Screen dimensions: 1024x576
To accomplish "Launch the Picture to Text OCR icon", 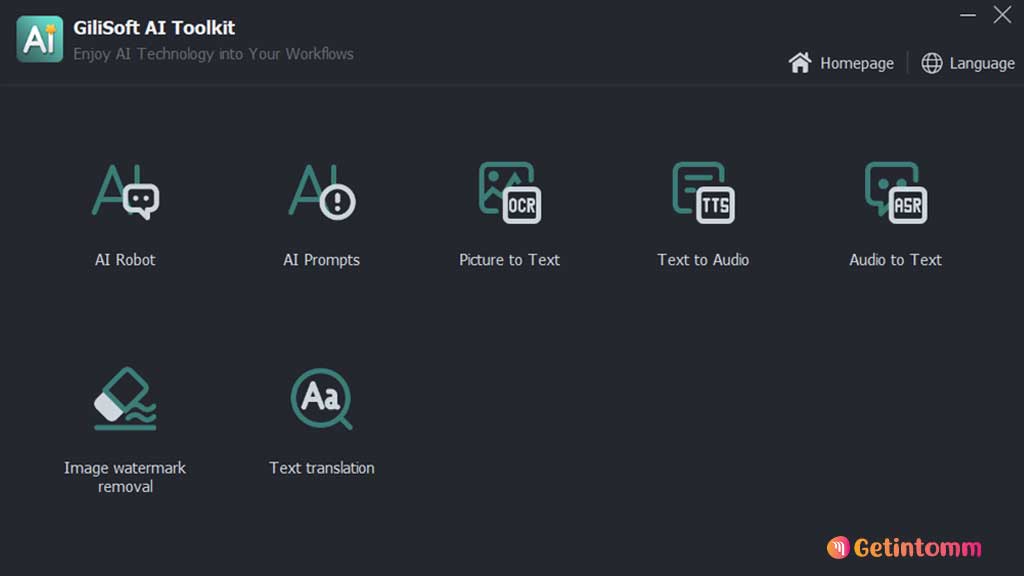I will 509,193.
